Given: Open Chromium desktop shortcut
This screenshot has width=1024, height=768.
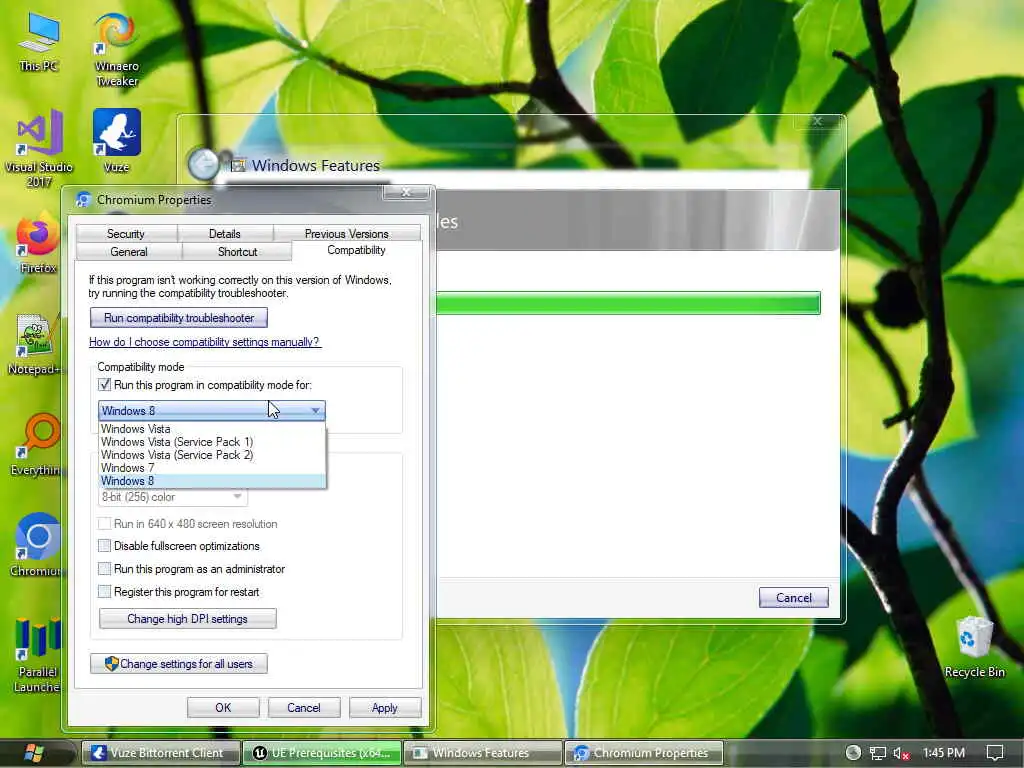Looking at the screenshot, I should pyautogui.click(x=37, y=545).
